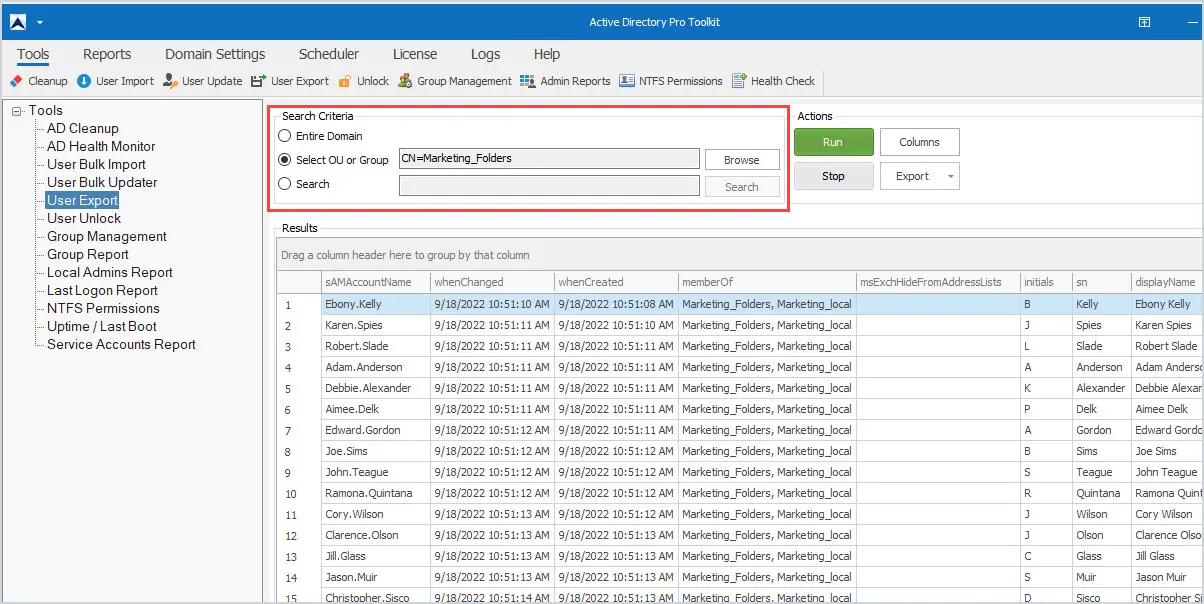Open Admin Reports from the toolbar
This screenshot has height=604, width=1204.
pos(565,81)
